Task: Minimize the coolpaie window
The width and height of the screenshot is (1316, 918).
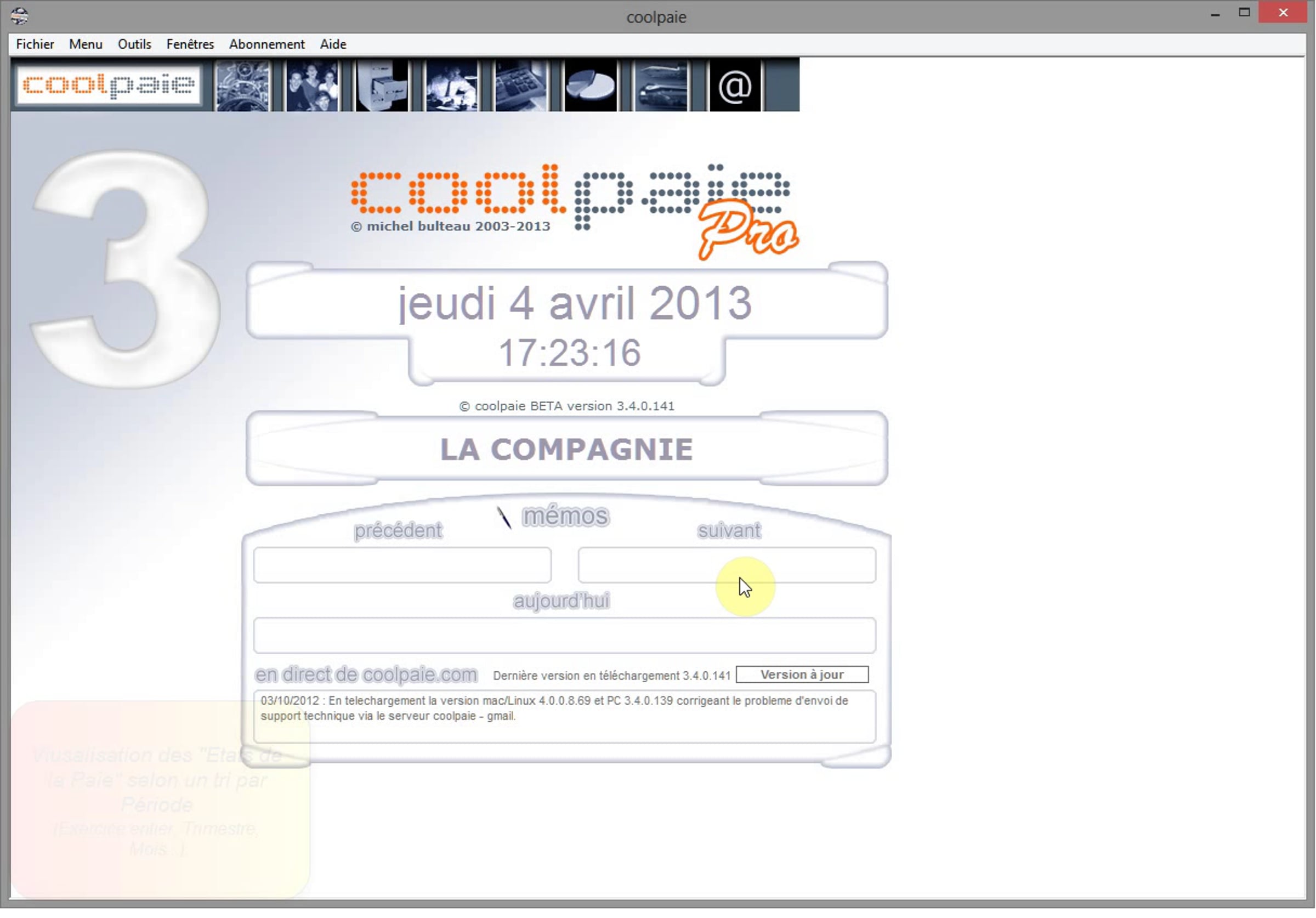Action: (1215, 14)
